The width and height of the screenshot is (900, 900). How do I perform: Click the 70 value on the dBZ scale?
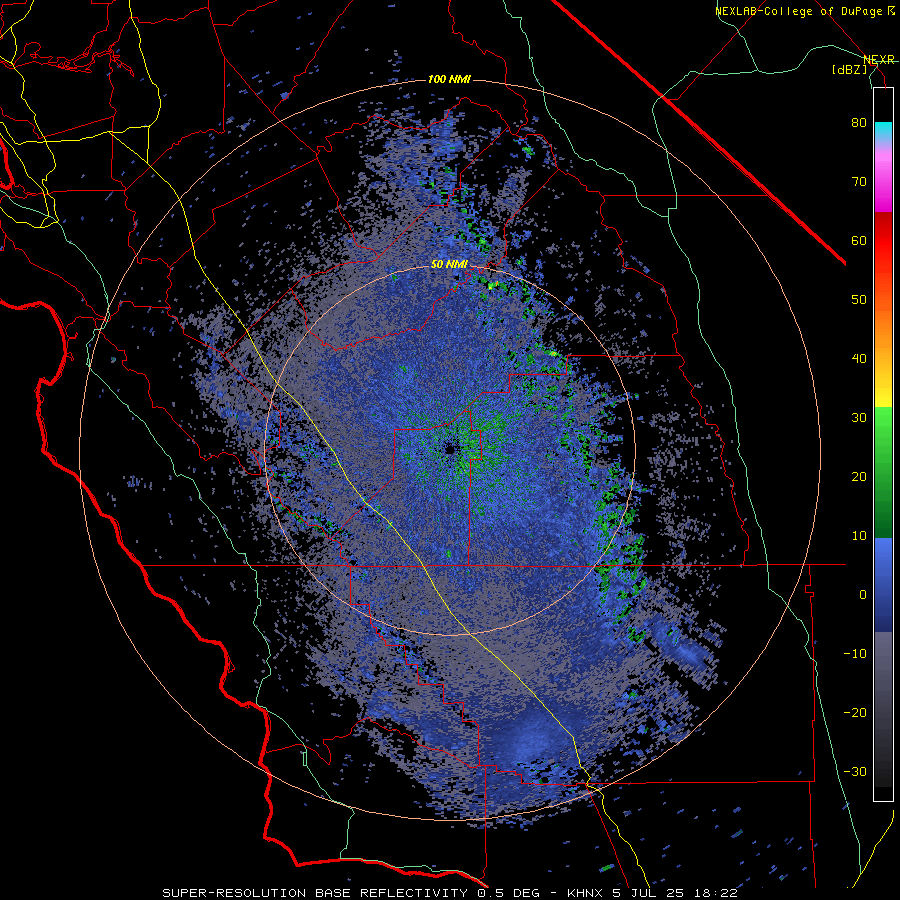tap(859, 182)
